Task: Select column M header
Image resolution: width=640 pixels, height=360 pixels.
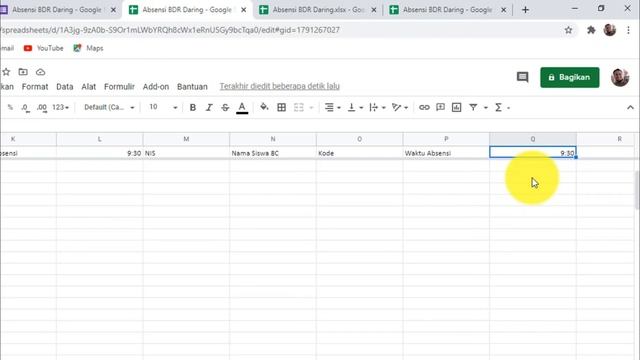Action: pos(186,139)
